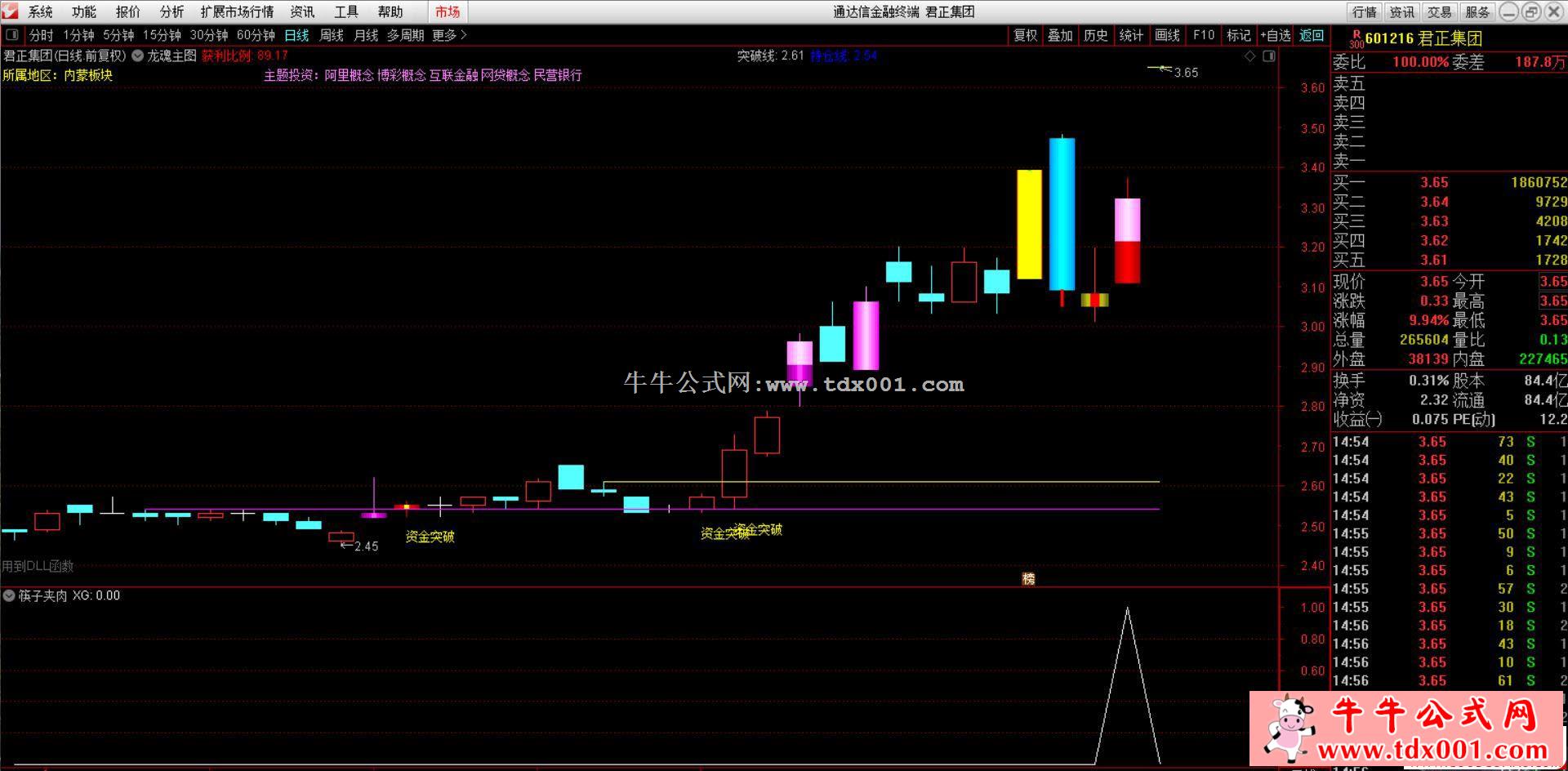Open the 功能 menu
The width and height of the screenshot is (1568, 771).
click(84, 11)
